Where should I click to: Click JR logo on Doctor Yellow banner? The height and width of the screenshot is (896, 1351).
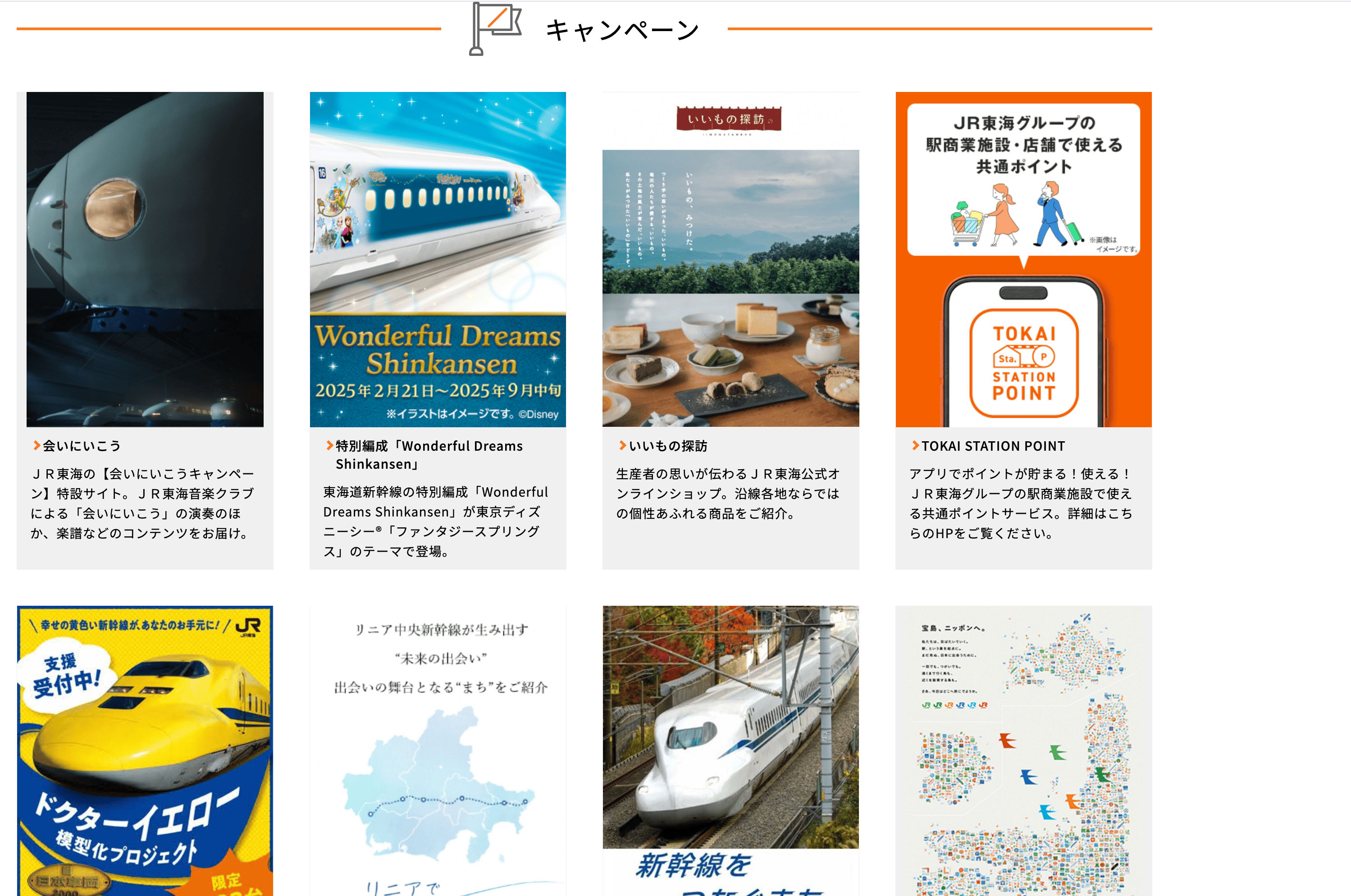pyautogui.click(x=248, y=627)
